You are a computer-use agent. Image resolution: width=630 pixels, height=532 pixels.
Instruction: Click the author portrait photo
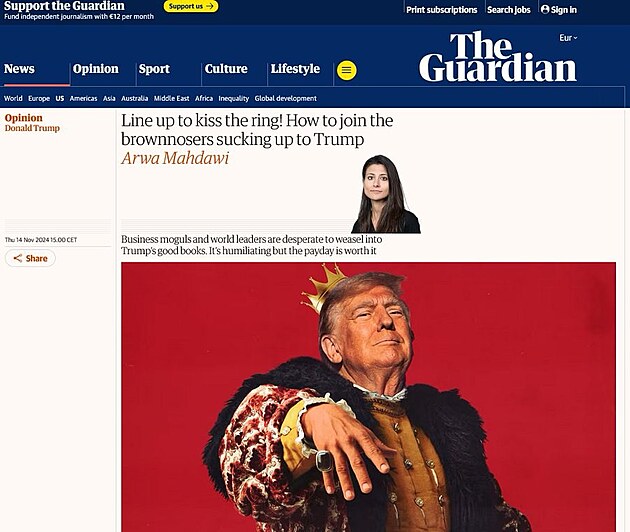pyautogui.click(x=386, y=194)
